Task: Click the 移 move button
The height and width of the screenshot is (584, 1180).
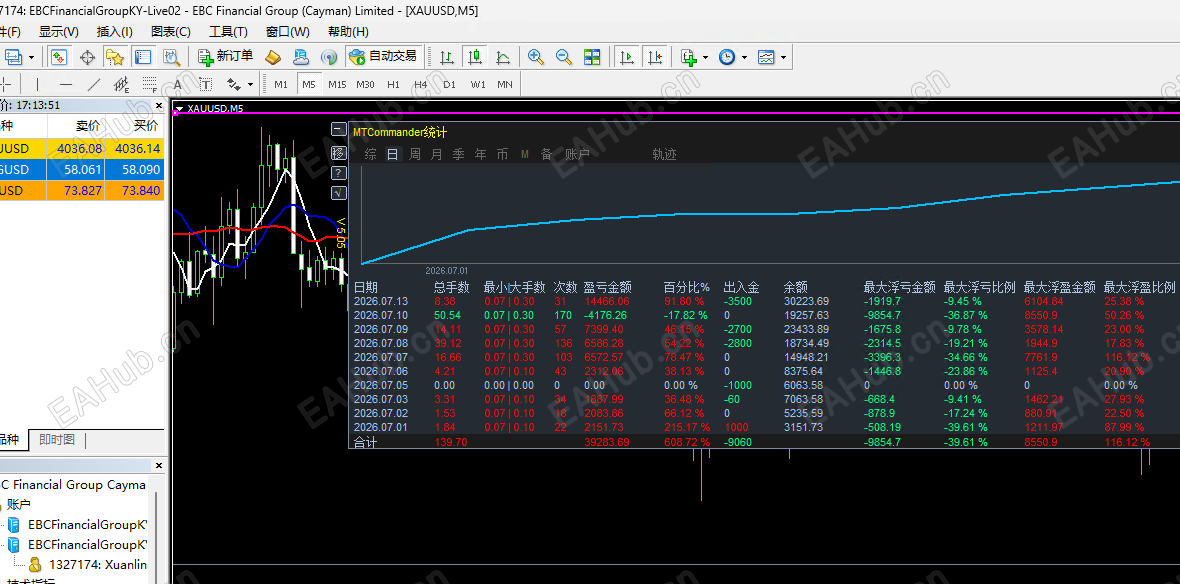Action: click(x=339, y=152)
